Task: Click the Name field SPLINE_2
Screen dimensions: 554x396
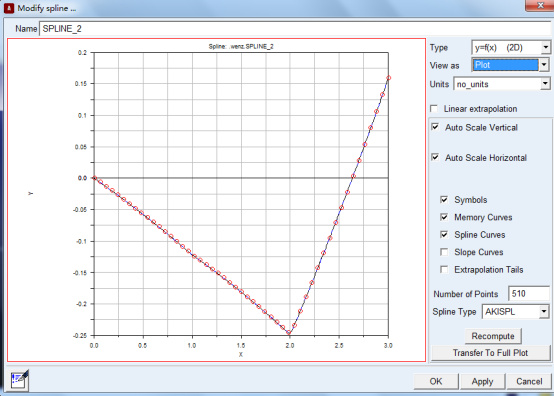Action: pos(295,29)
